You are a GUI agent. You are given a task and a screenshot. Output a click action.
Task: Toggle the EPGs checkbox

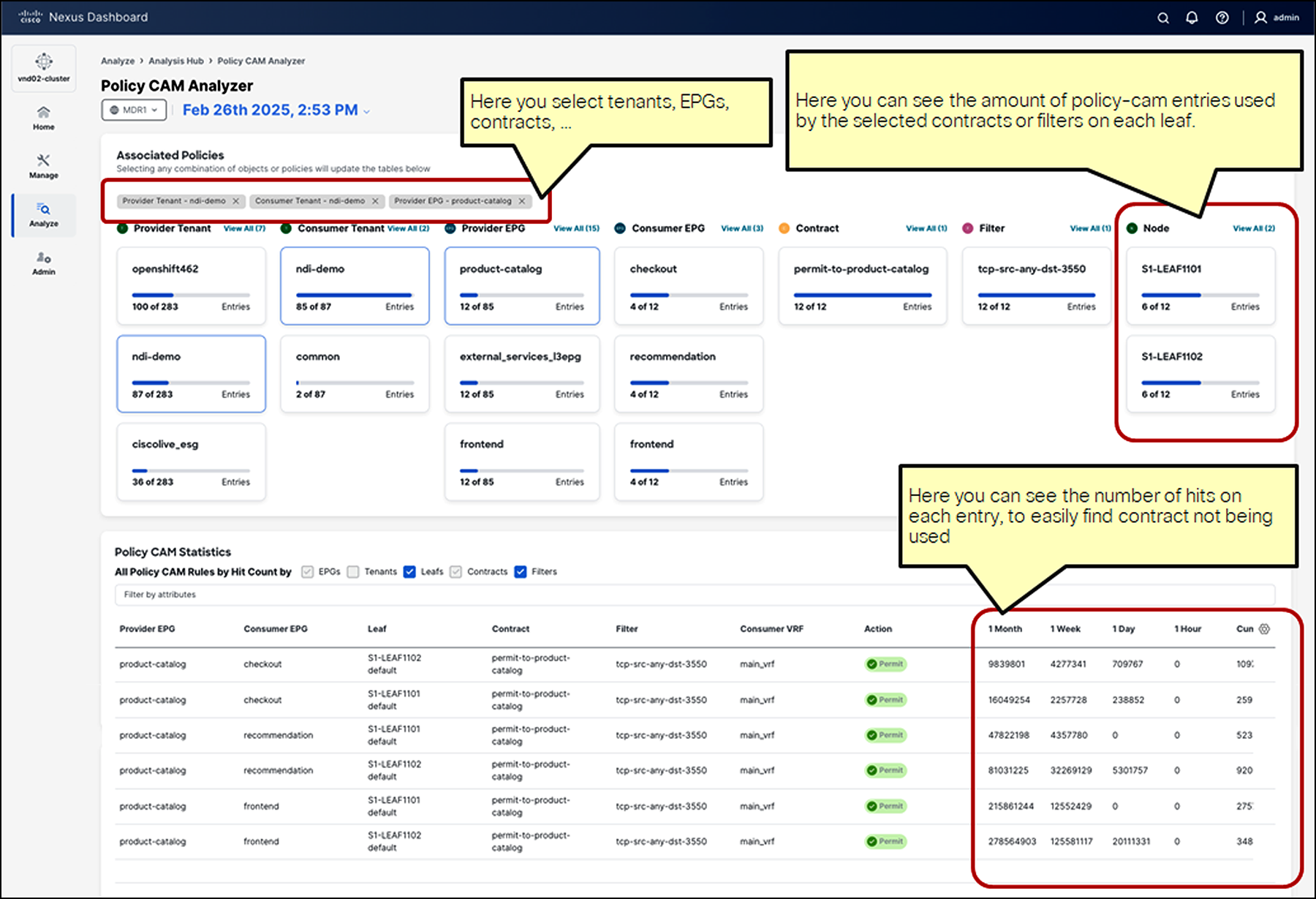click(x=308, y=572)
